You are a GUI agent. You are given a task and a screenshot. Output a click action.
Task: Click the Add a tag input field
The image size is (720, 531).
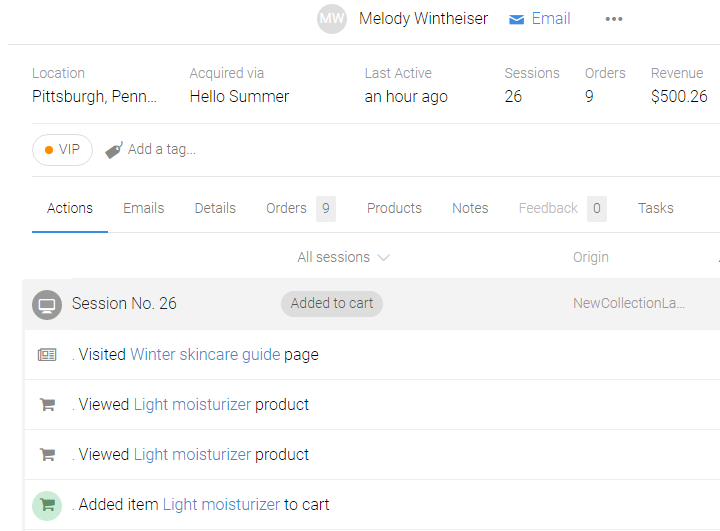(162, 150)
